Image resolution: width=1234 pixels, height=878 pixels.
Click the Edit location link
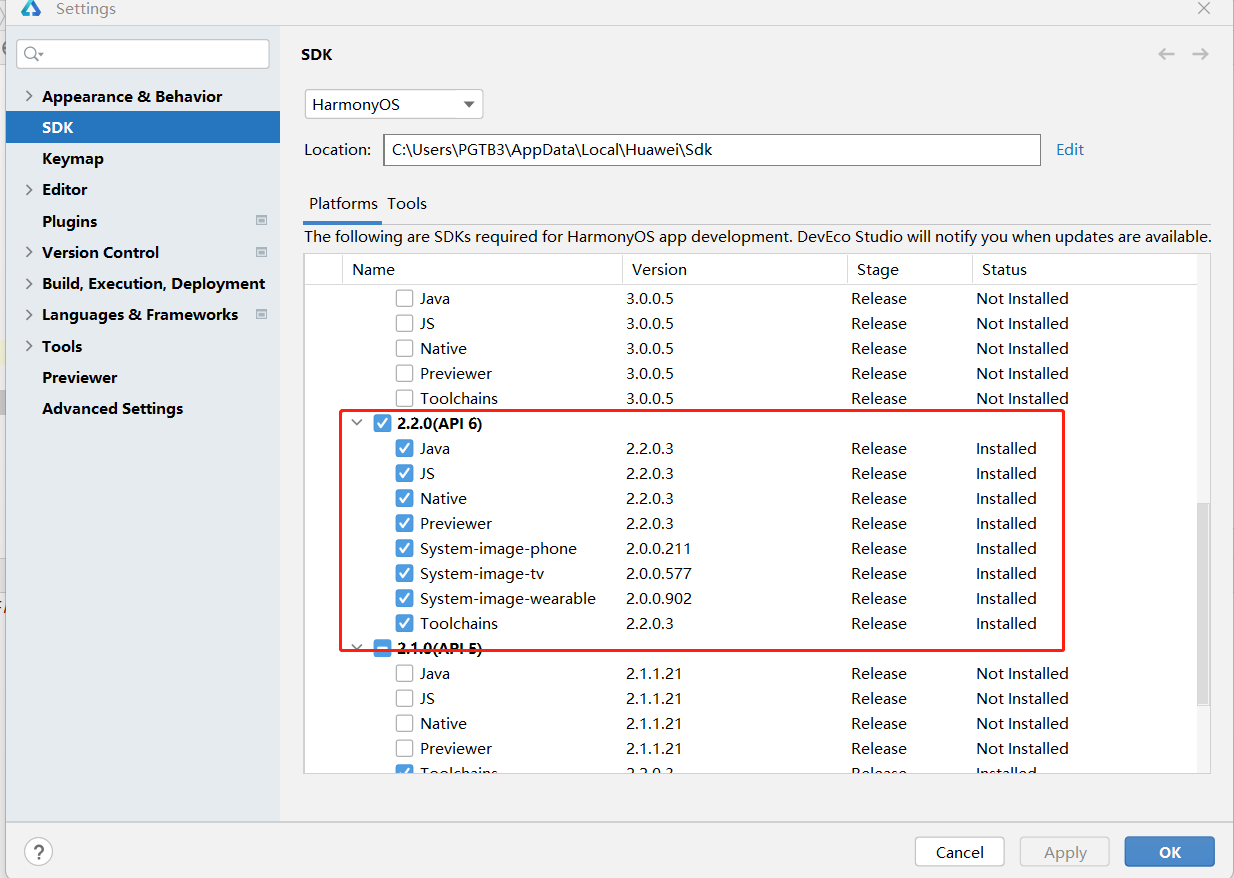click(1070, 149)
